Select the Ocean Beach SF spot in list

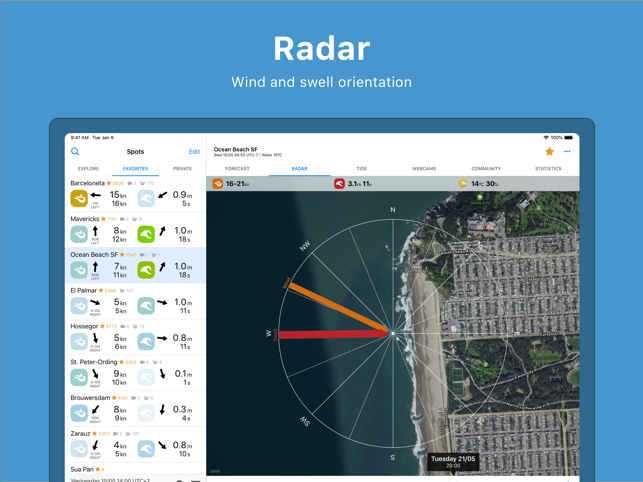[135, 266]
